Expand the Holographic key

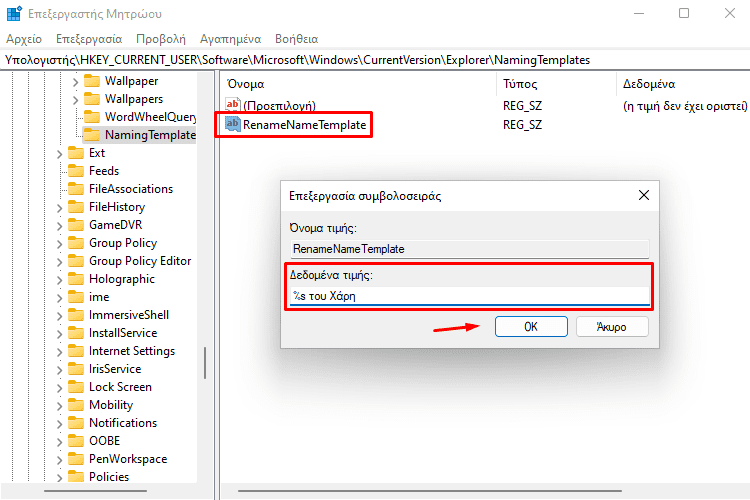59,280
